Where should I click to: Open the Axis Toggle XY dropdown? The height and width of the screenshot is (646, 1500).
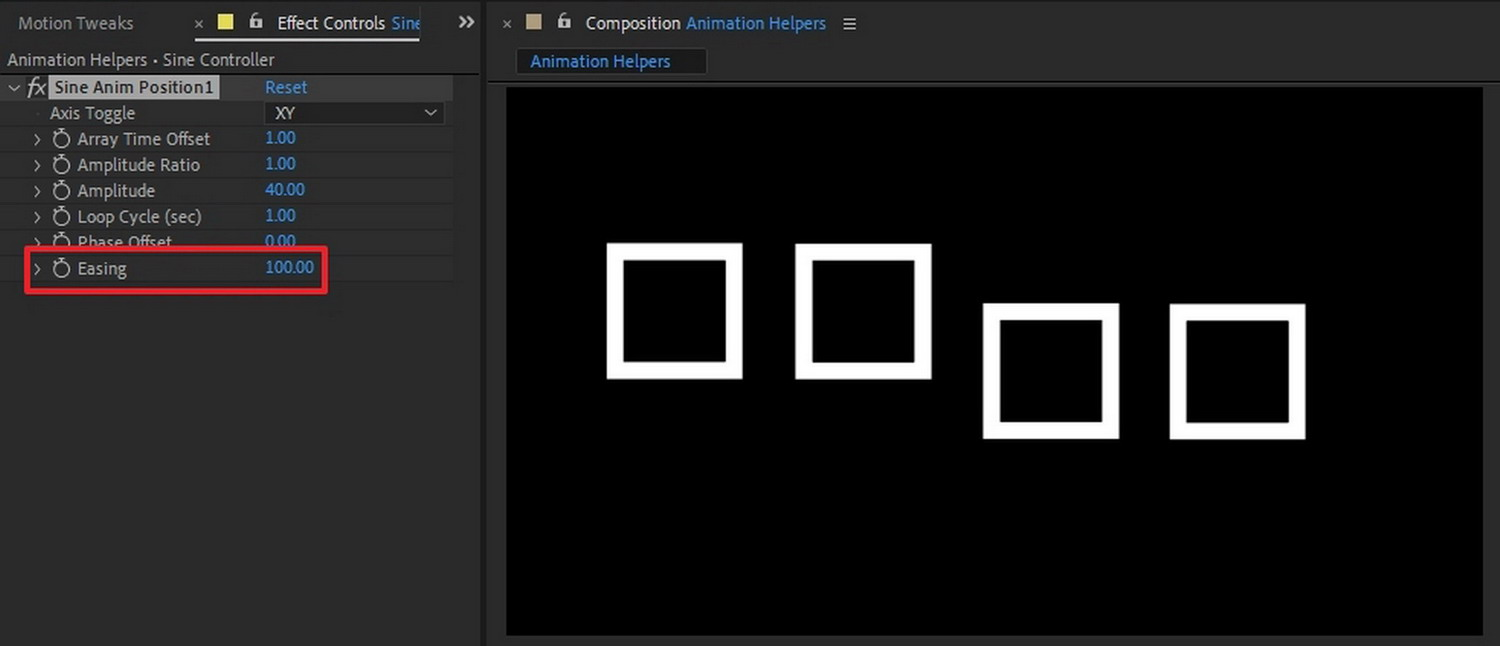(x=354, y=113)
